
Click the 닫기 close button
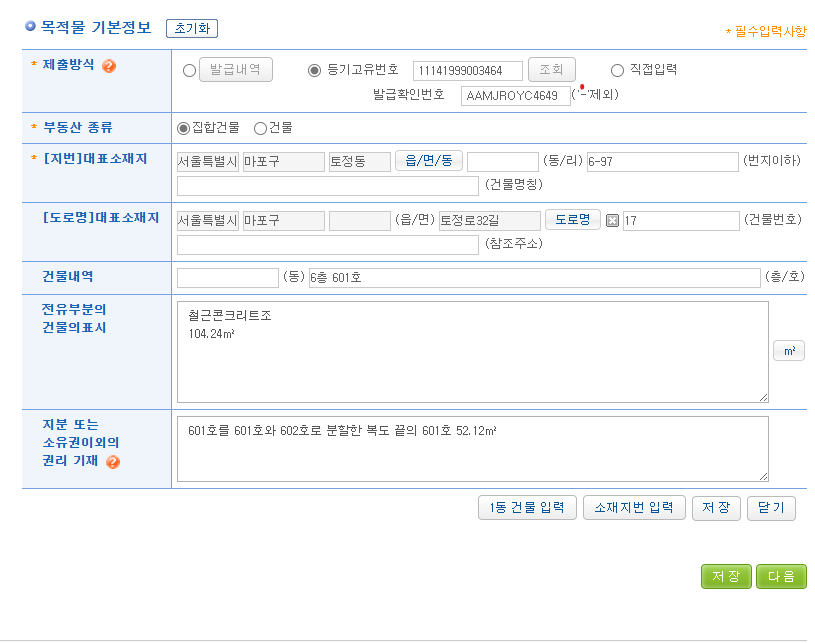(771, 507)
